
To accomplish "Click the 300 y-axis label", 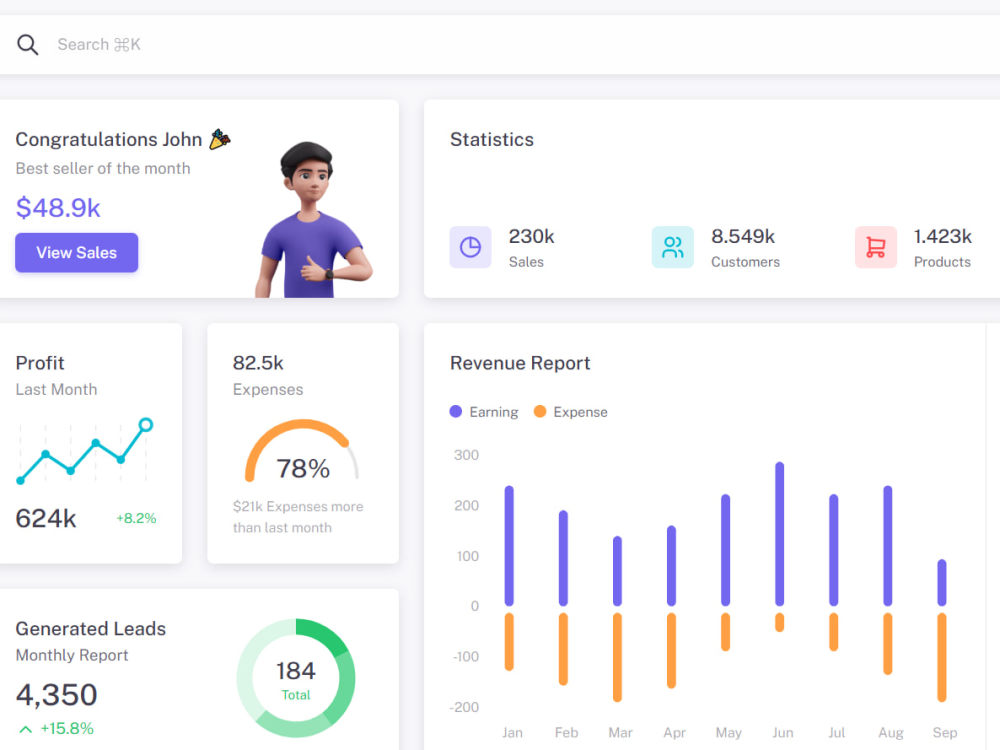I will point(466,455).
